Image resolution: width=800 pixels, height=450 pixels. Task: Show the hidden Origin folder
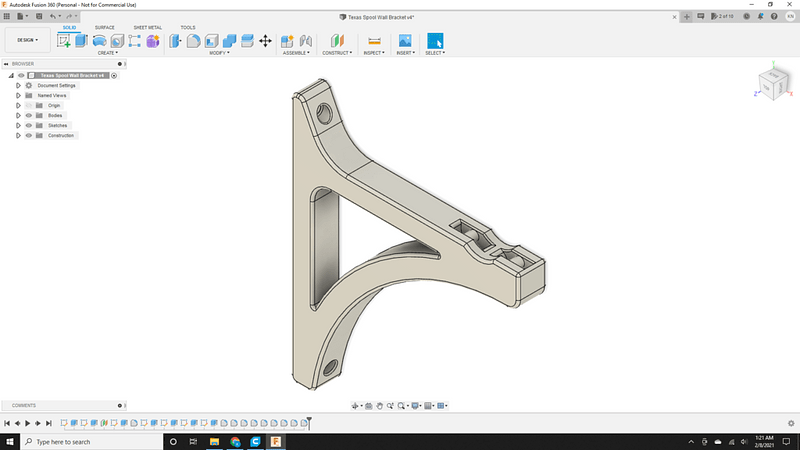tap(29, 106)
